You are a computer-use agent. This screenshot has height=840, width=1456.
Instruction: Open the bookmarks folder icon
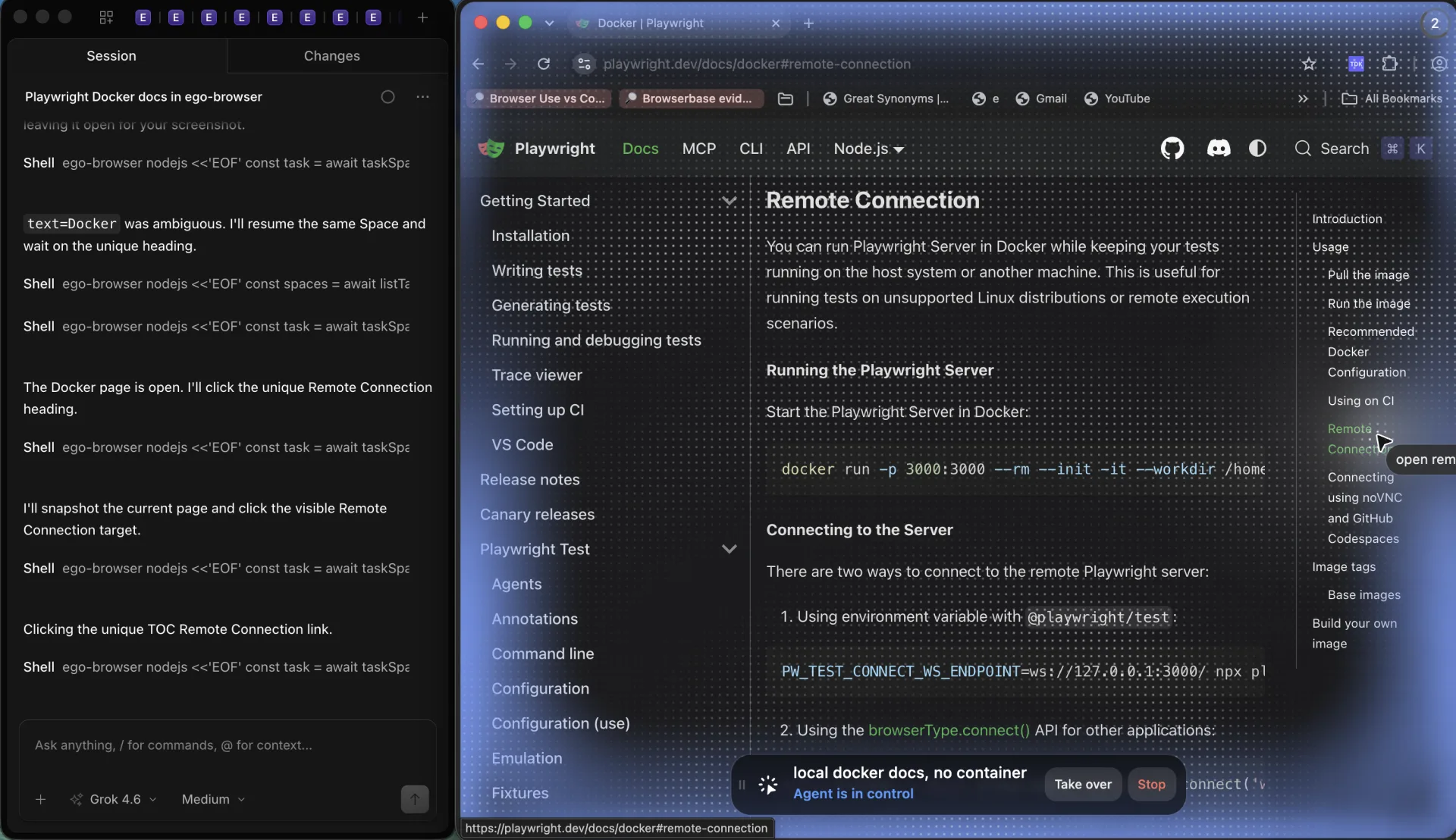(786, 99)
